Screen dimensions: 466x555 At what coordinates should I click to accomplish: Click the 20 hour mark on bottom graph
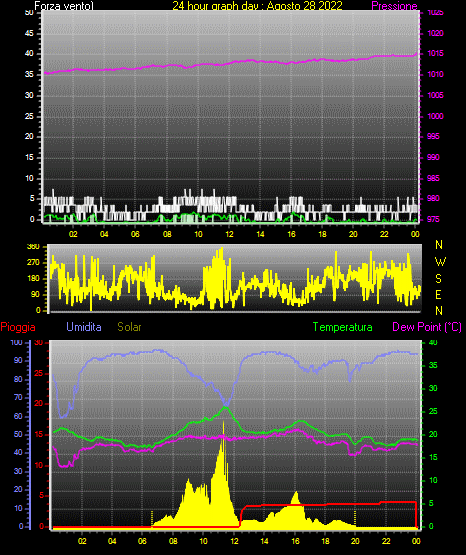[355, 541]
